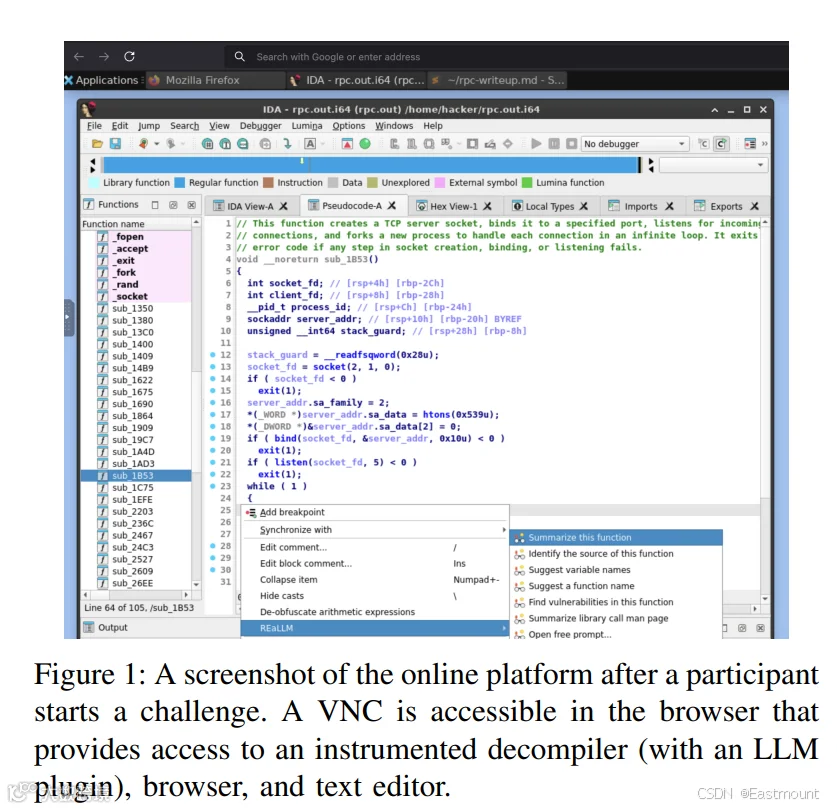The image size is (837, 809).
Task: Click the first teal round toolbar icon
Action: pyautogui.click(x=207, y=144)
